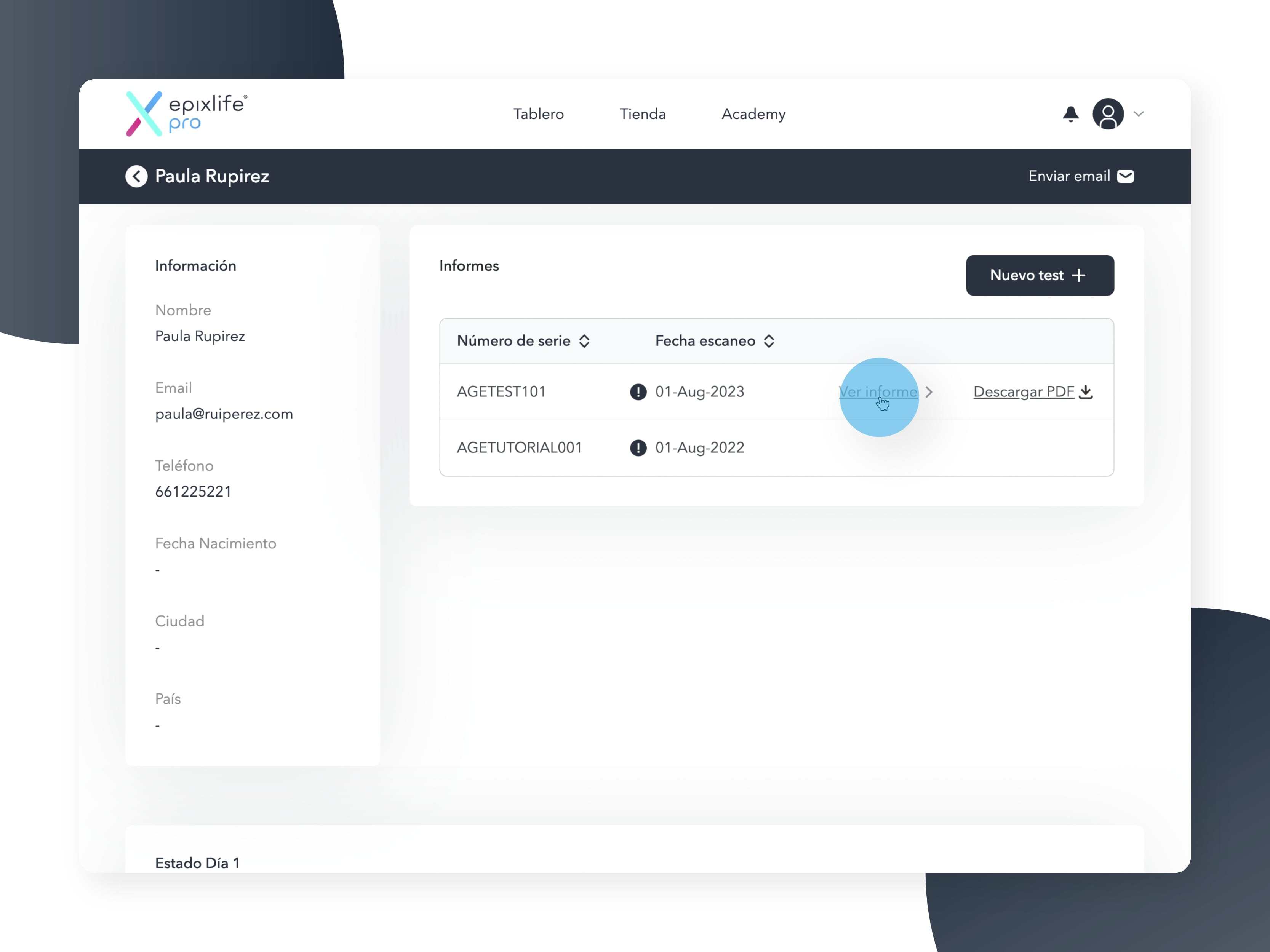Click the Informes heading

coord(469,266)
